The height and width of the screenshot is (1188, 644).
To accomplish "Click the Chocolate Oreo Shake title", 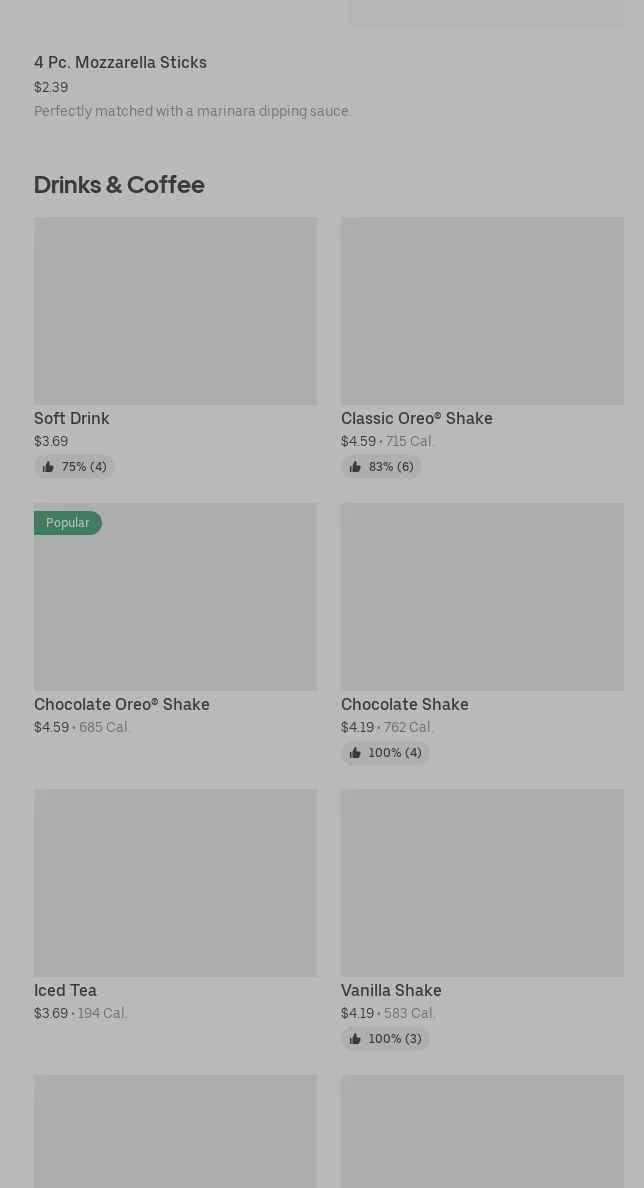I will [x=122, y=705].
